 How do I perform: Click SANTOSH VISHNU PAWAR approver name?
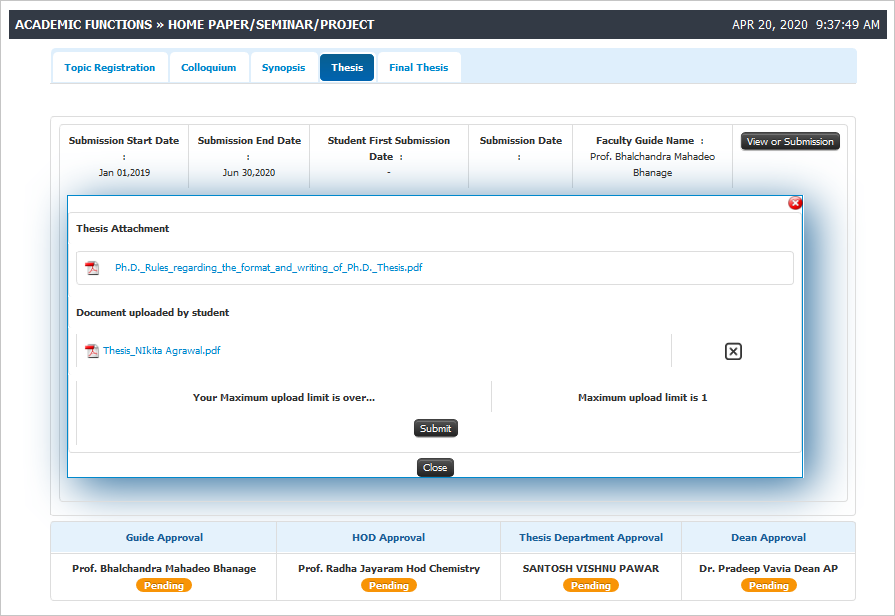pyautogui.click(x=591, y=569)
